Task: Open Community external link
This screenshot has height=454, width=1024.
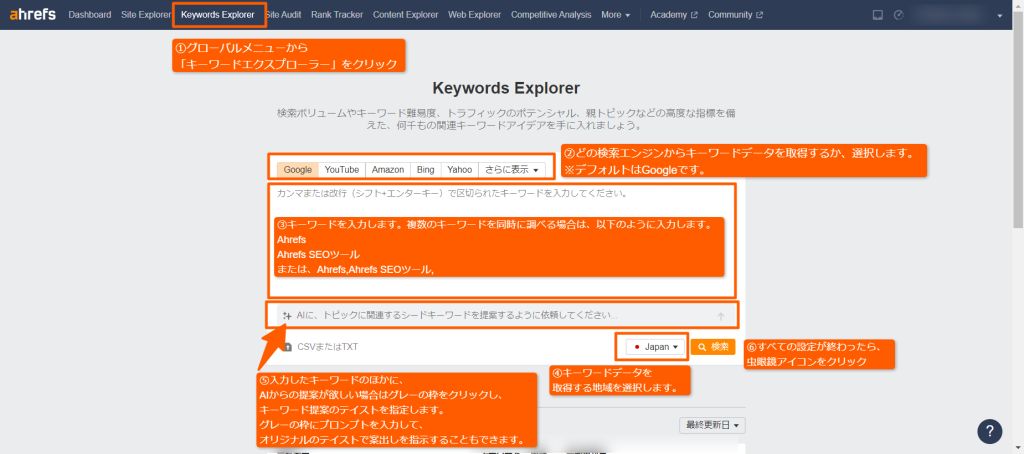Action: click(735, 14)
